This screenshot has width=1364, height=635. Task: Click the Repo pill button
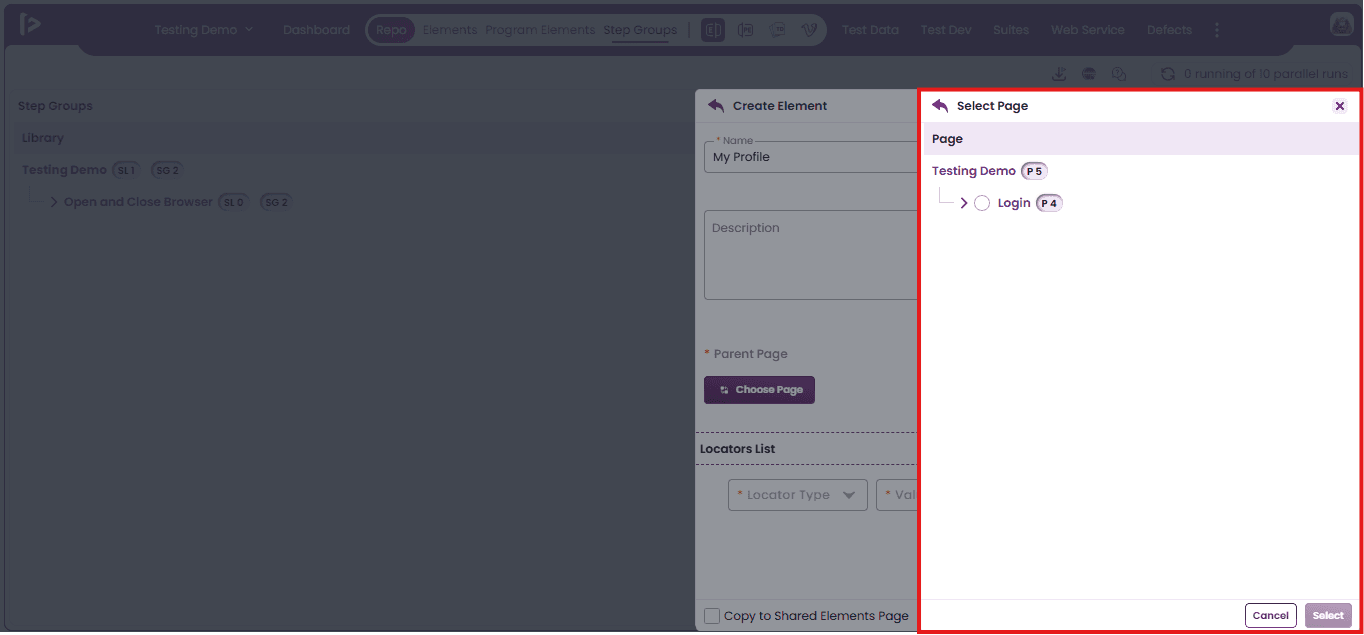(x=391, y=30)
